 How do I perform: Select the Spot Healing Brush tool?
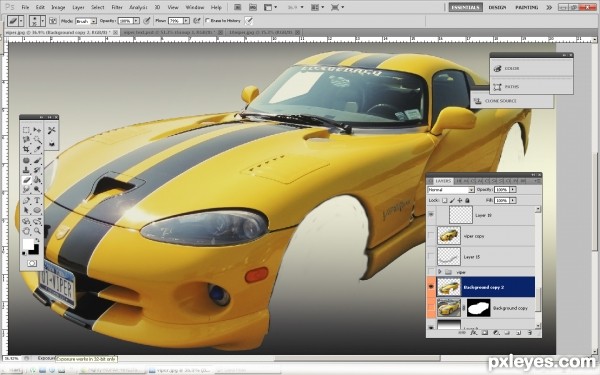(26, 160)
